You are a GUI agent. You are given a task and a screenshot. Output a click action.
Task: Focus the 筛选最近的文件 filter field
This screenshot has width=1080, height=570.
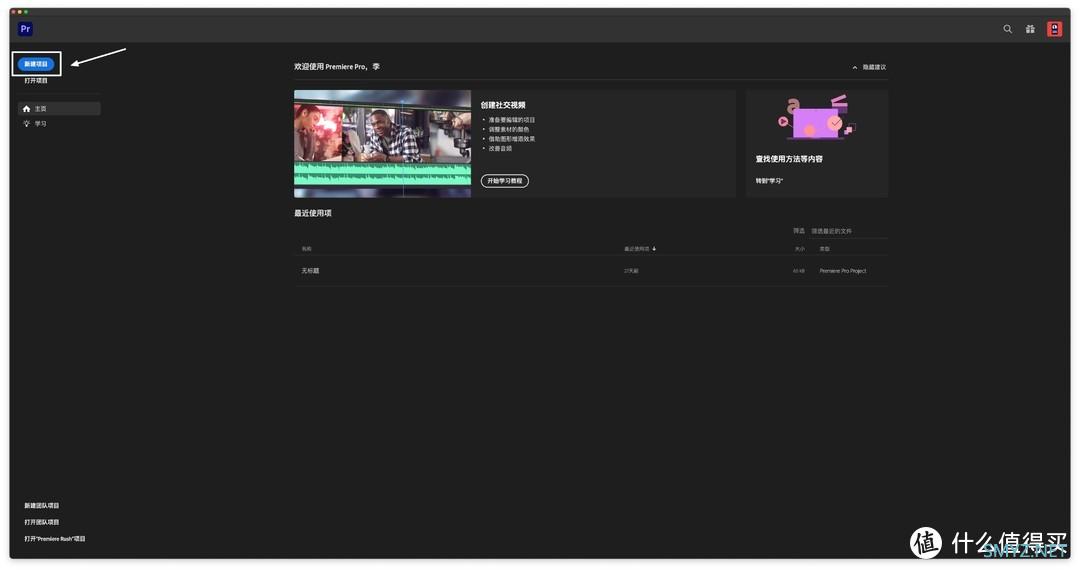point(849,231)
